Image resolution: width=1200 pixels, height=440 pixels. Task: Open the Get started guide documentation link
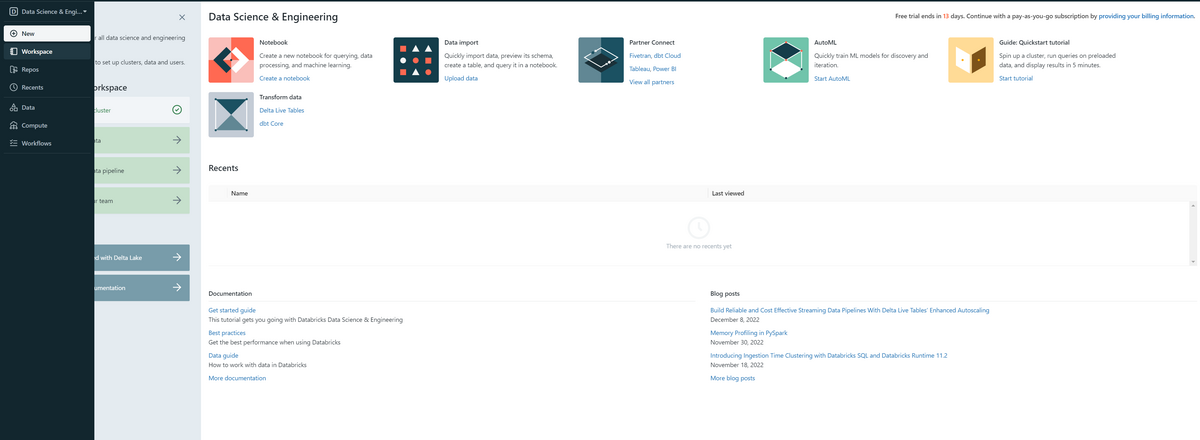[232, 311]
